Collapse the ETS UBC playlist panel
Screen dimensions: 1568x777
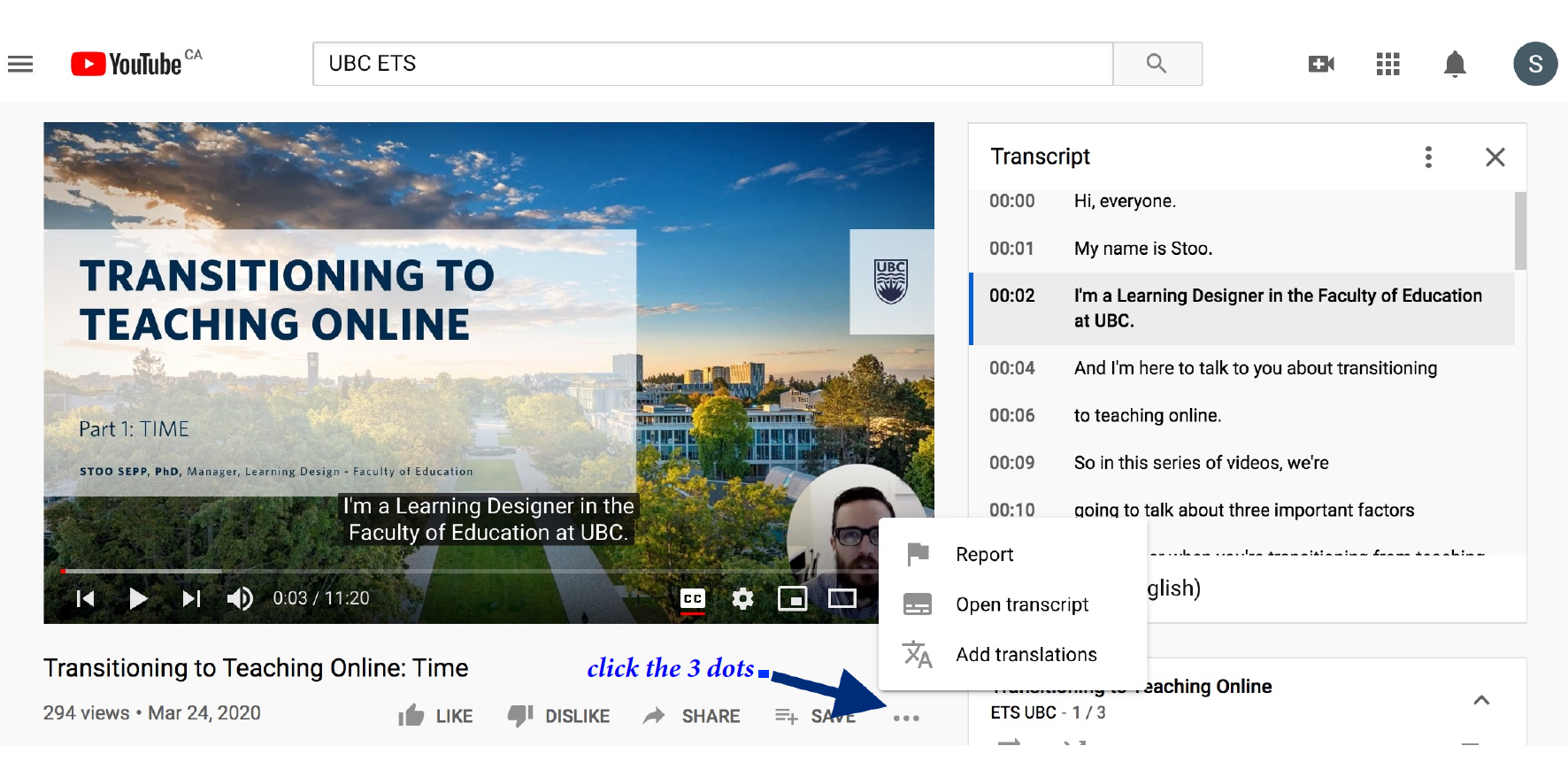pos(1481,700)
